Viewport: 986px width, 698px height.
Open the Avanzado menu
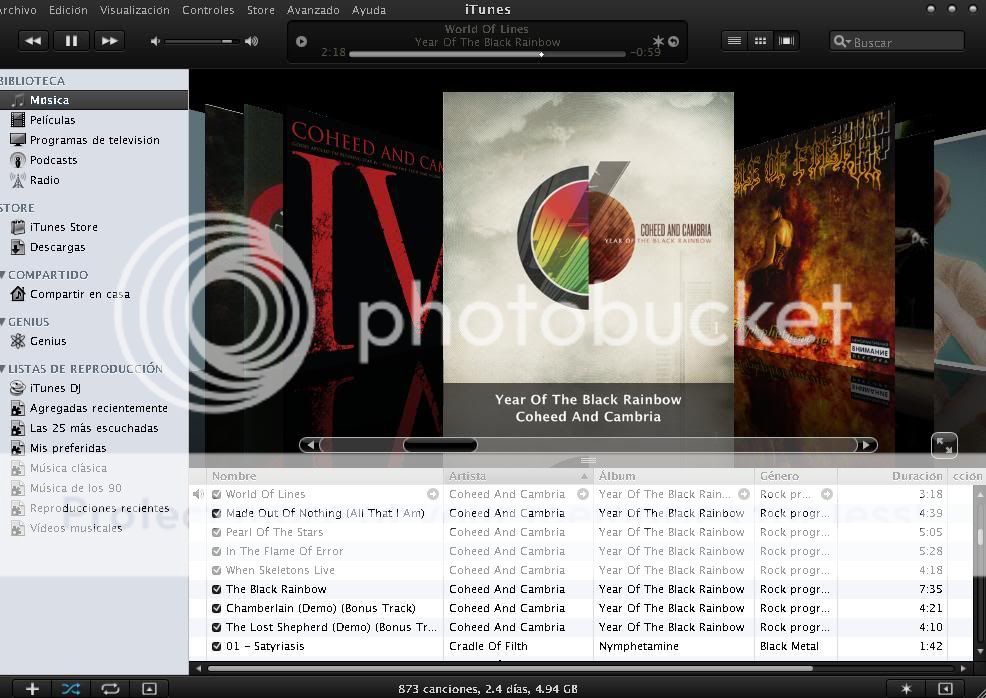(x=313, y=10)
